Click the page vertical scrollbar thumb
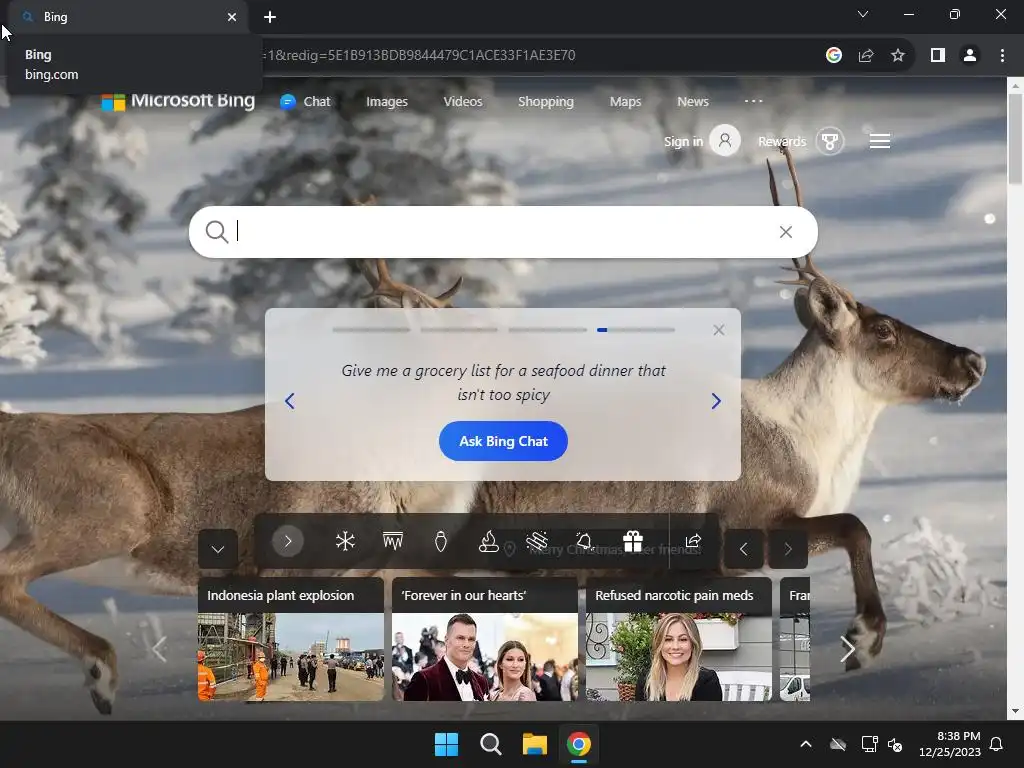The width and height of the screenshot is (1024, 768). coord(1015,138)
